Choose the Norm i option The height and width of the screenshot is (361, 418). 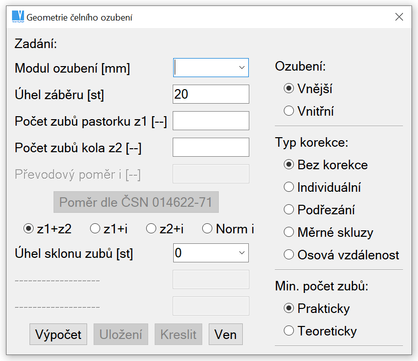(x=228, y=229)
